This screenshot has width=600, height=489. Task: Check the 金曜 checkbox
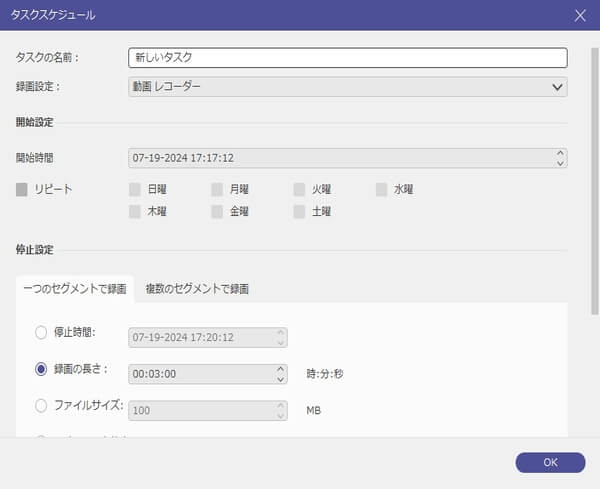(x=217, y=211)
